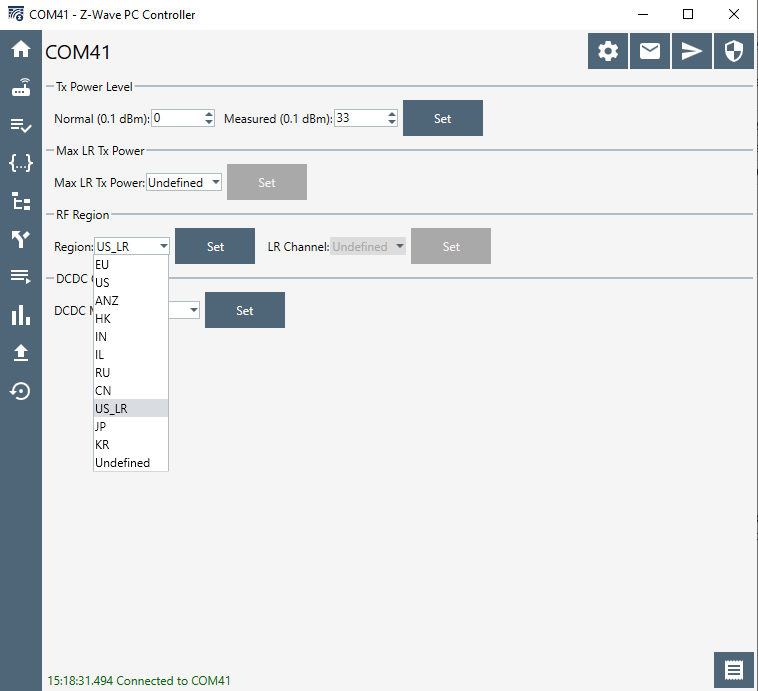This screenshot has height=691, width=758.
Task: Expand the Max LR Tx Power dropdown
Action: (184, 183)
